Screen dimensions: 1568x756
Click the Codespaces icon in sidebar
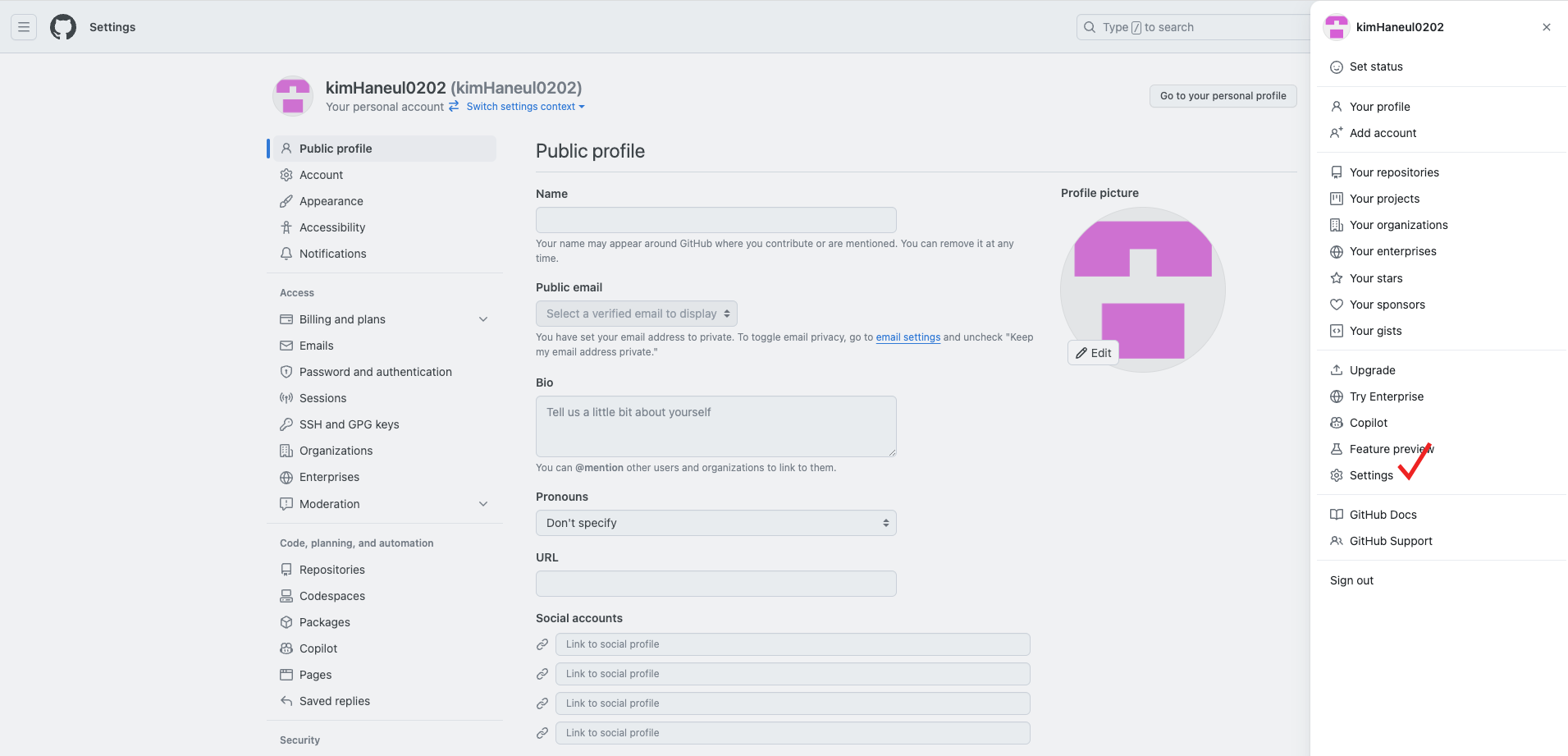coord(286,596)
